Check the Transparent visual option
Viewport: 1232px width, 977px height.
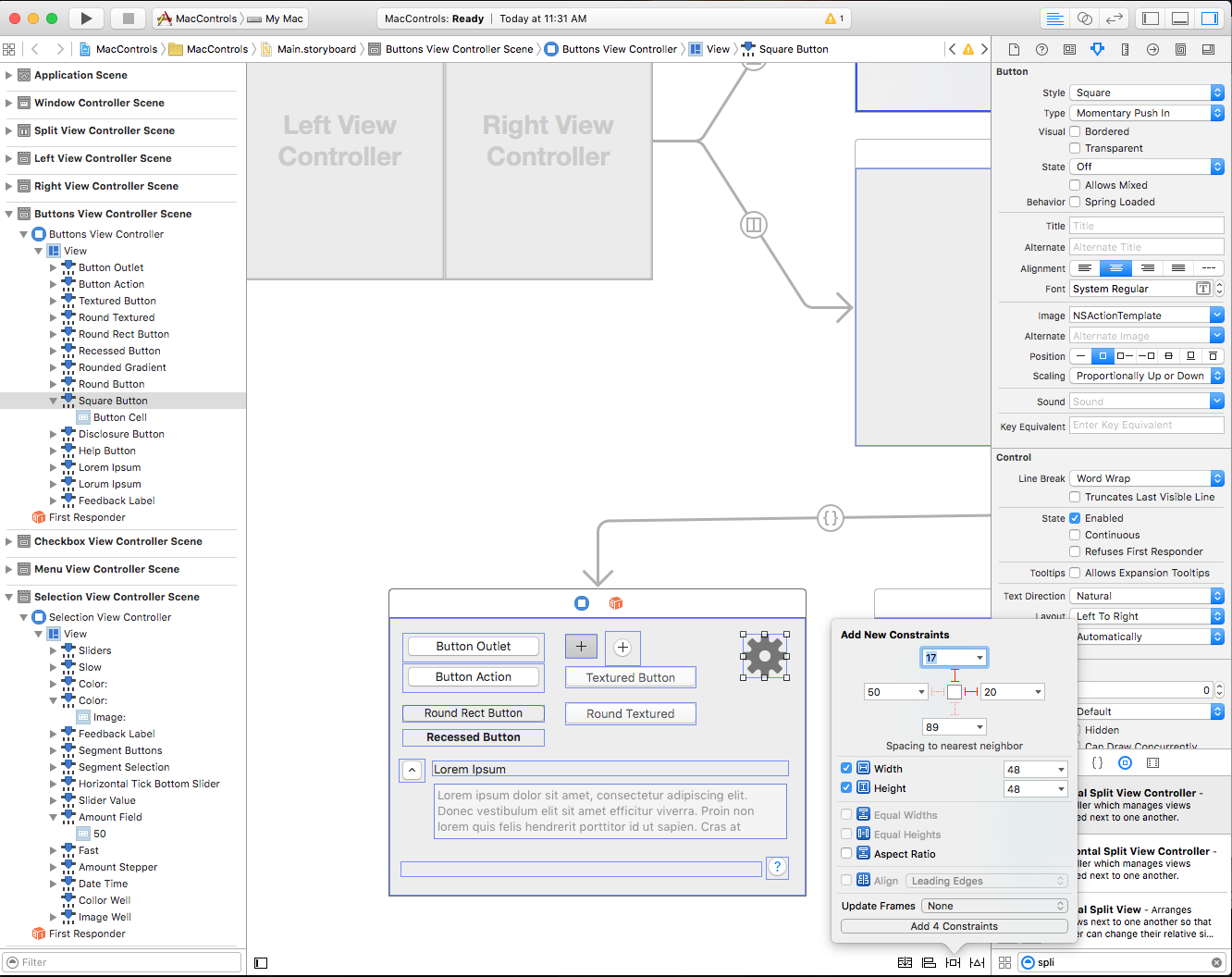pyautogui.click(x=1075, y=148)
